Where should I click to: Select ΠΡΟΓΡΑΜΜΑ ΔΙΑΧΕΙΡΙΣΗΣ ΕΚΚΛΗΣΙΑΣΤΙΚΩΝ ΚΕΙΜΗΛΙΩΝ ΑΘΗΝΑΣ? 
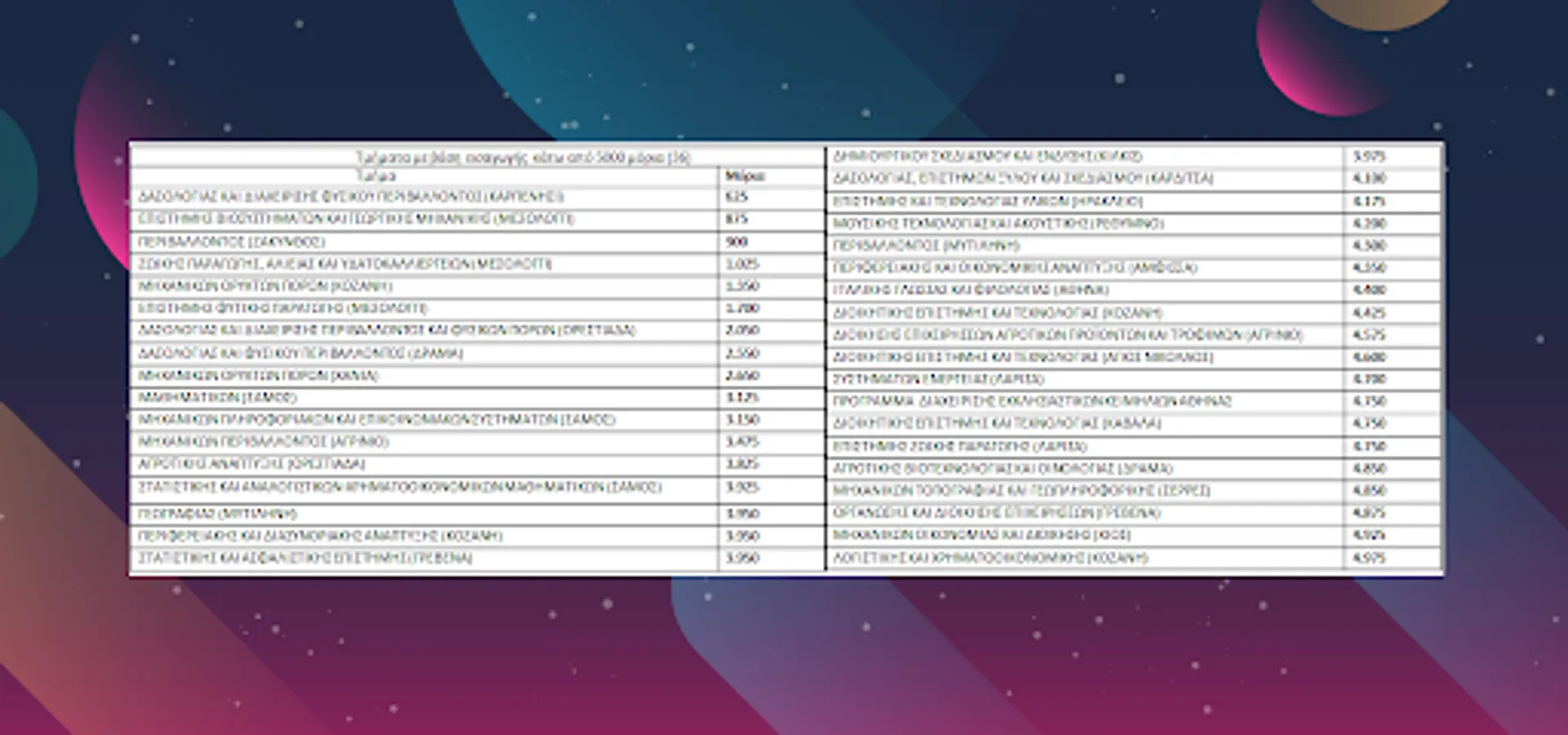pyautogui.click(x=1032, y=401)
